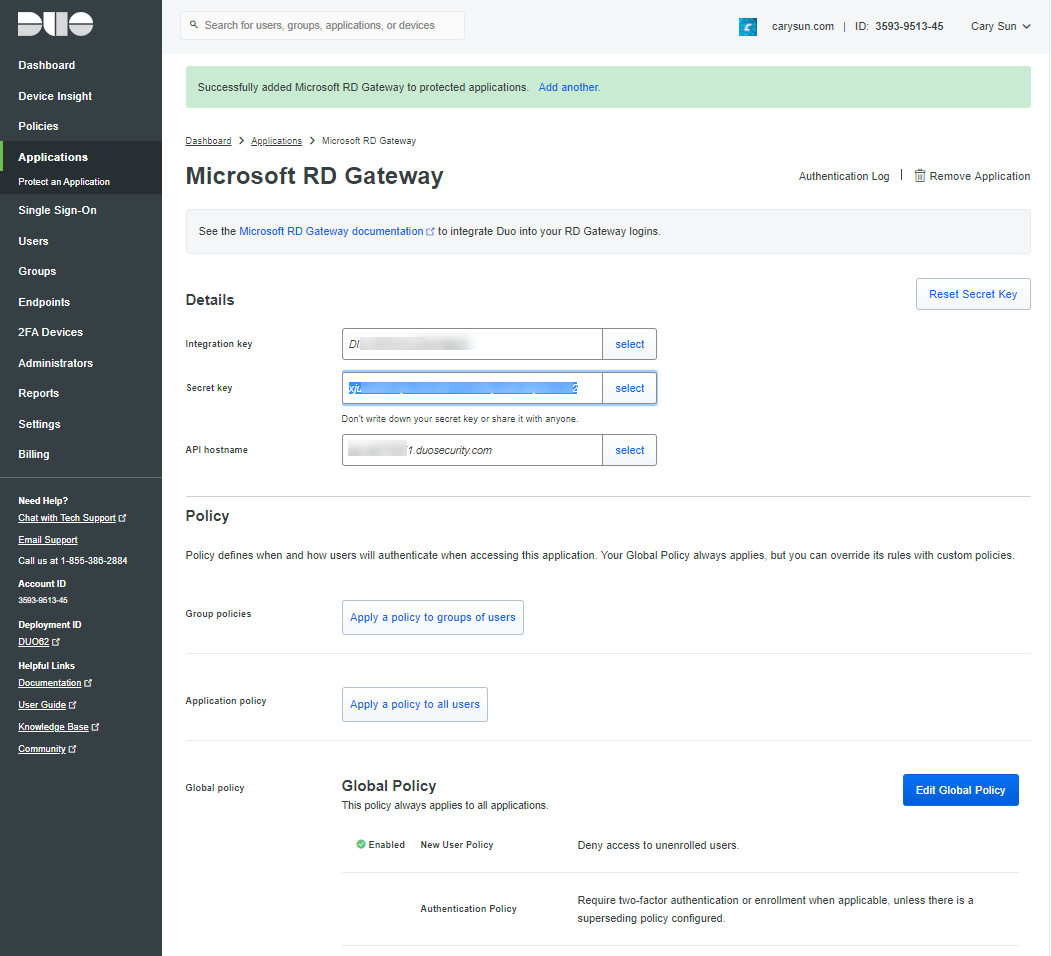Click external-link icon next to Documentation
1051x956 pixels.
point(88,683)
